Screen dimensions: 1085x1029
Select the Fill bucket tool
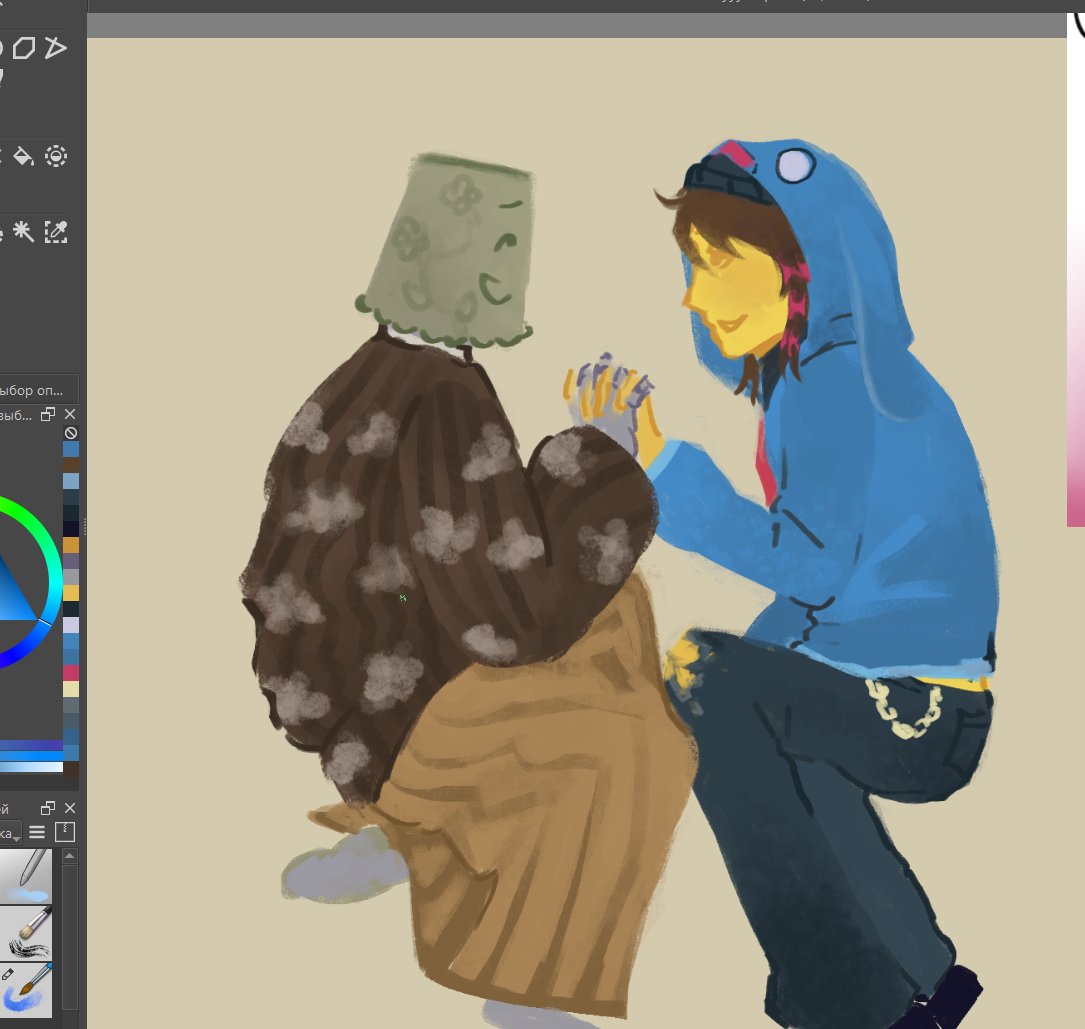coord(24,156)
